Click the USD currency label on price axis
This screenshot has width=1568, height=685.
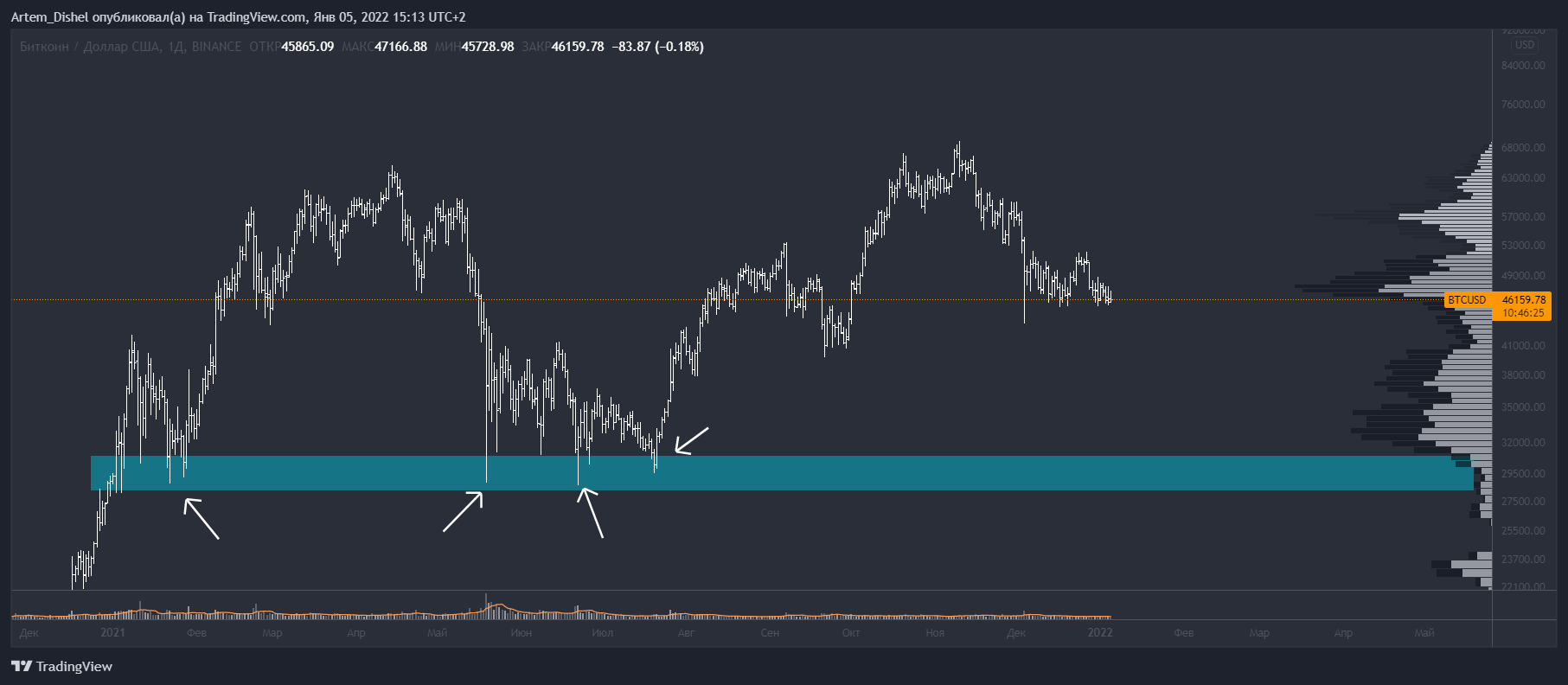pos(1525,45)
